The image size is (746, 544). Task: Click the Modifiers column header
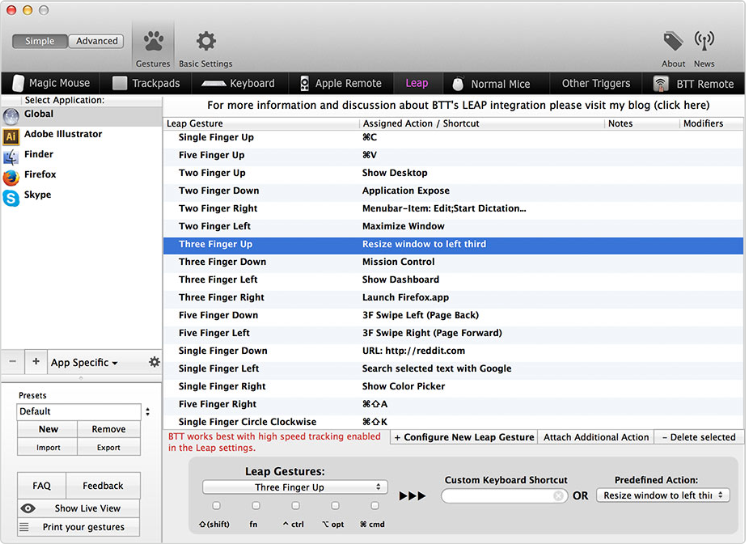tap(711, 123)
